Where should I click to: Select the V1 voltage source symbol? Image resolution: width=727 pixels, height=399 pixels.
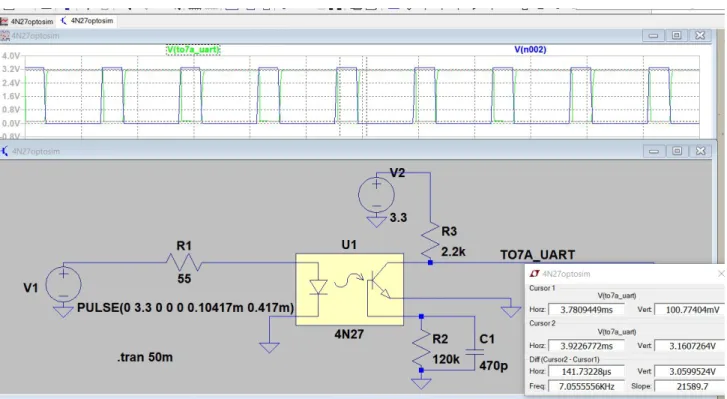coord(64,284)
